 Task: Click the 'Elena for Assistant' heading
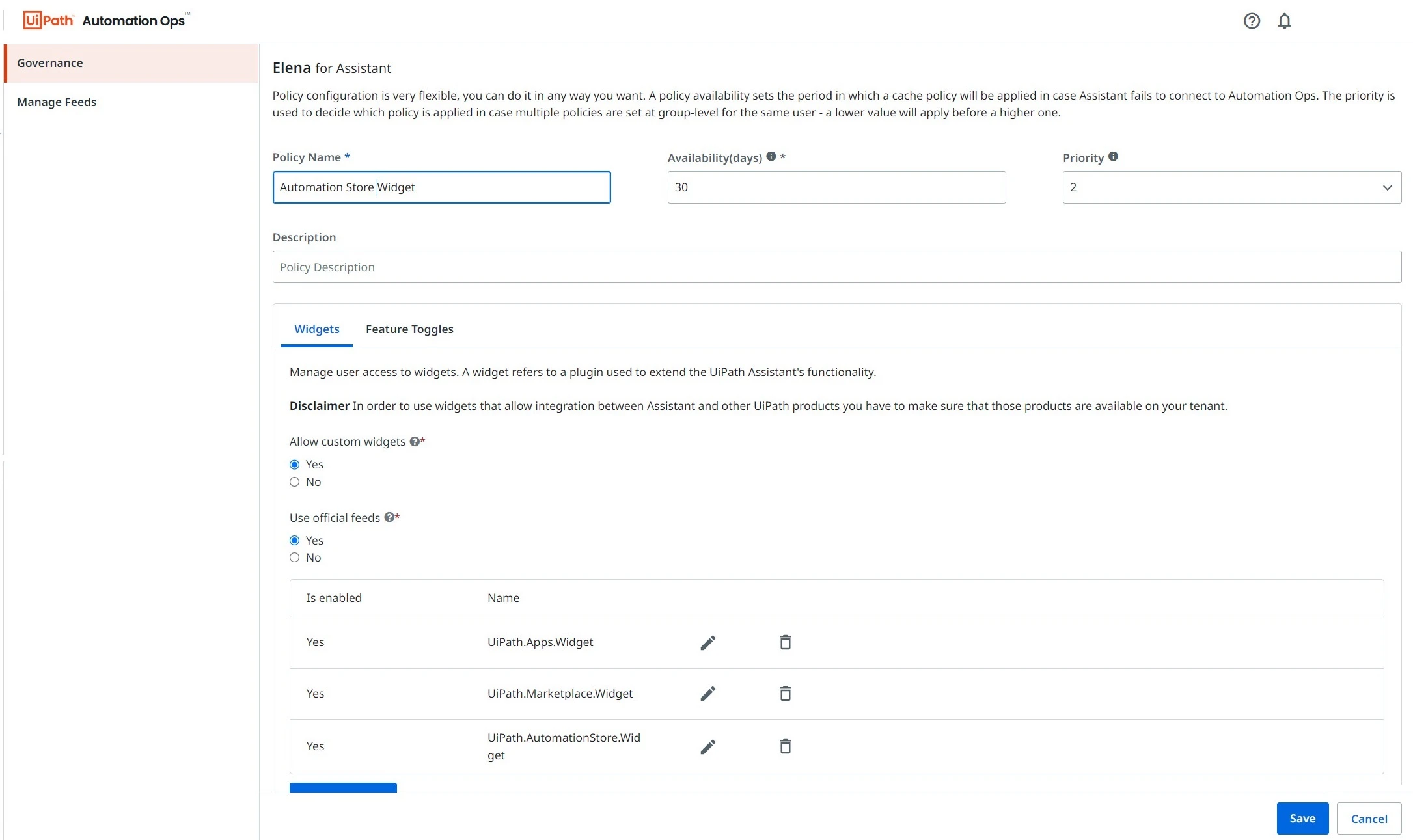click(332, 68)
